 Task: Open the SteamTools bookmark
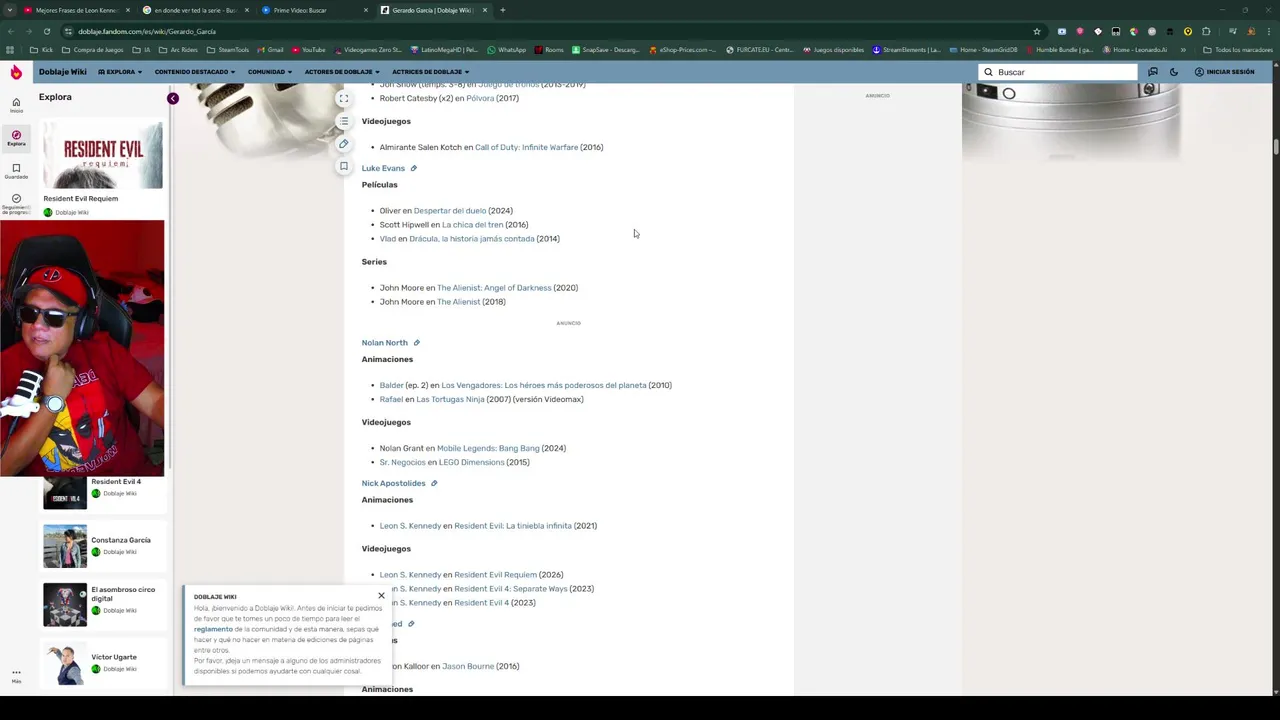(228, 50)
